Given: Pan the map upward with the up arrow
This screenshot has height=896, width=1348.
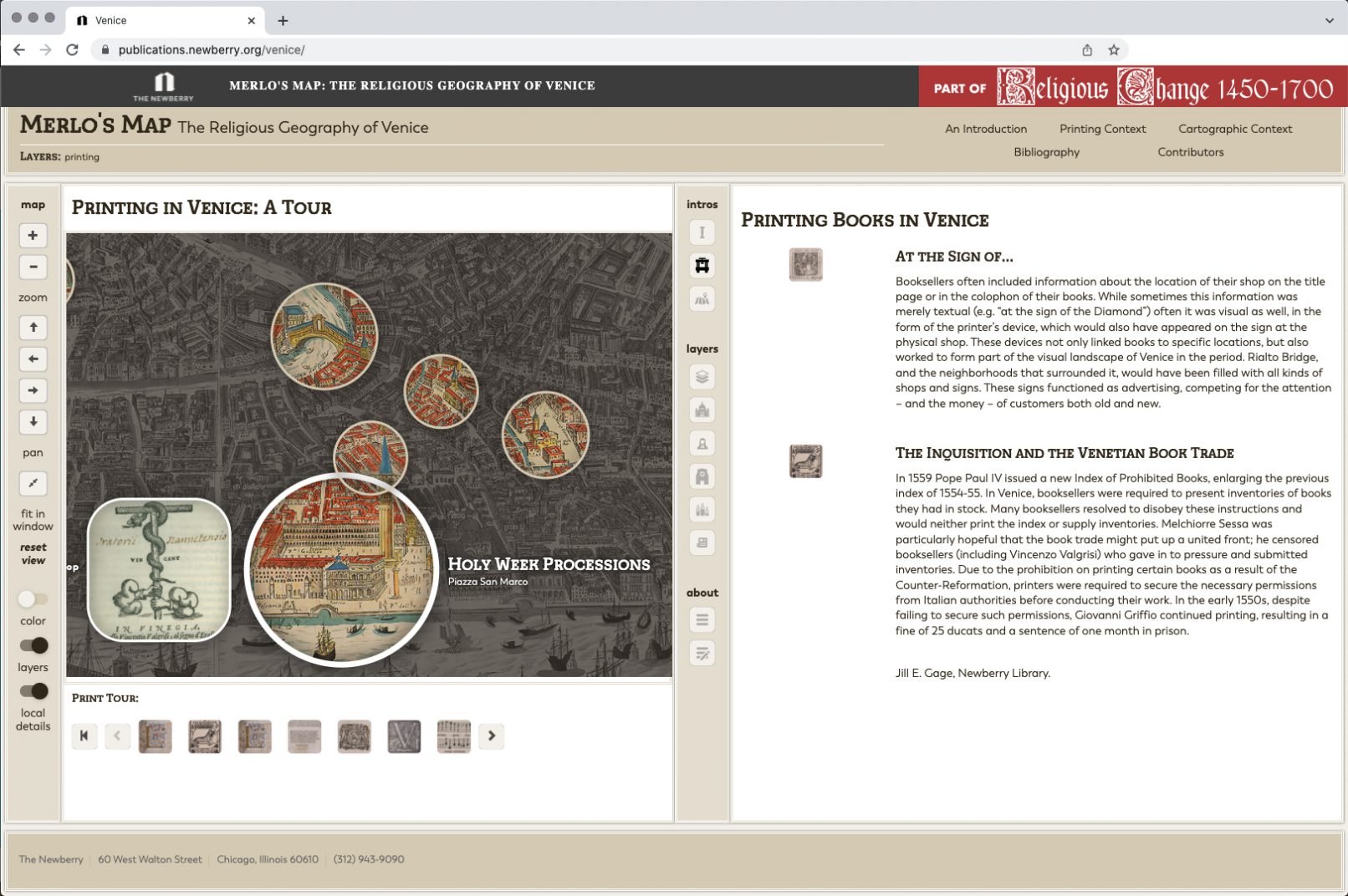Looking at the screenshot, I should 33,328.
